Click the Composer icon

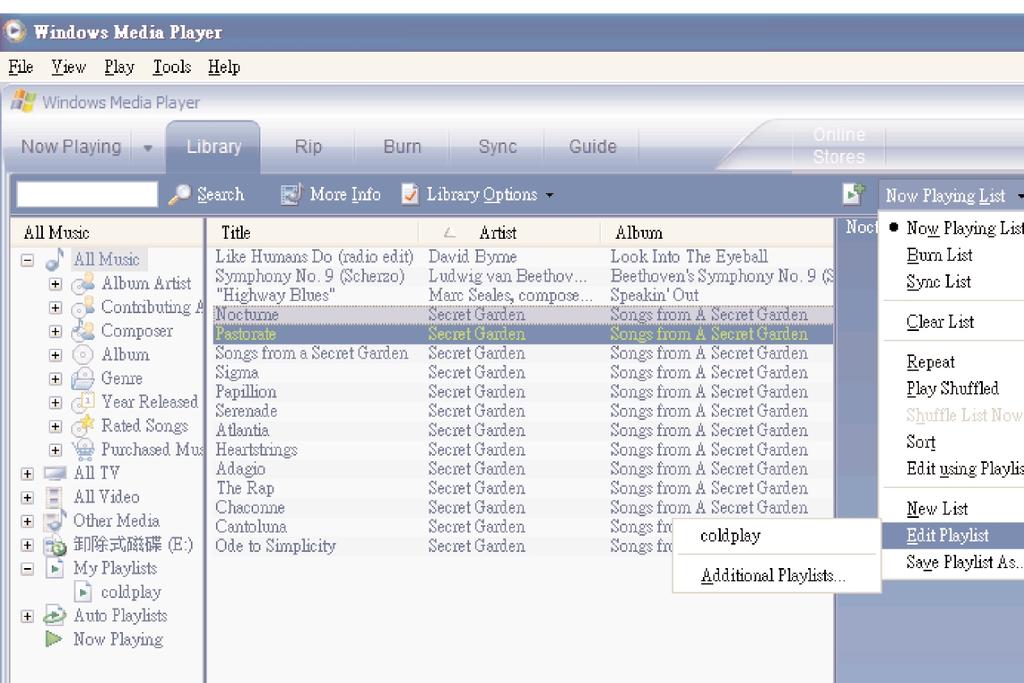(83, 331)
